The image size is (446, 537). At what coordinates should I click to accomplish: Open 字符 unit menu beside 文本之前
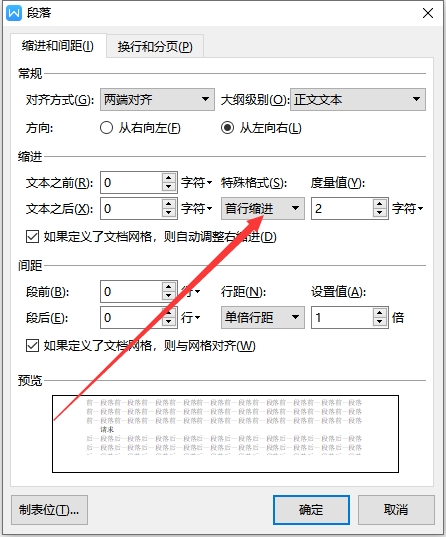pos(197,183)
